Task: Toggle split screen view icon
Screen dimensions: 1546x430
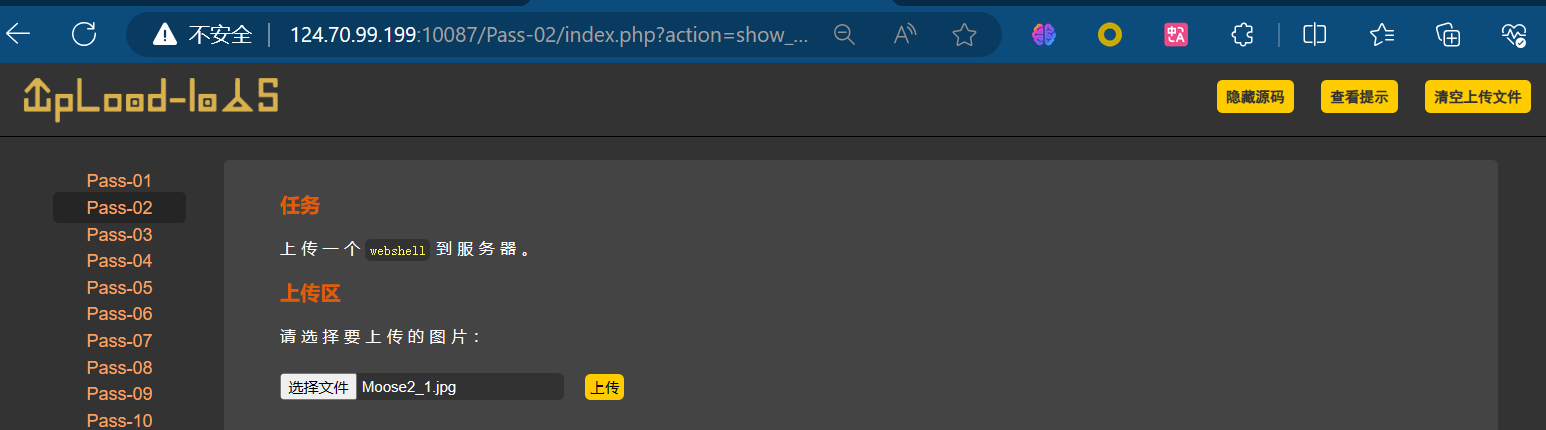Action: click(1315, 35)
